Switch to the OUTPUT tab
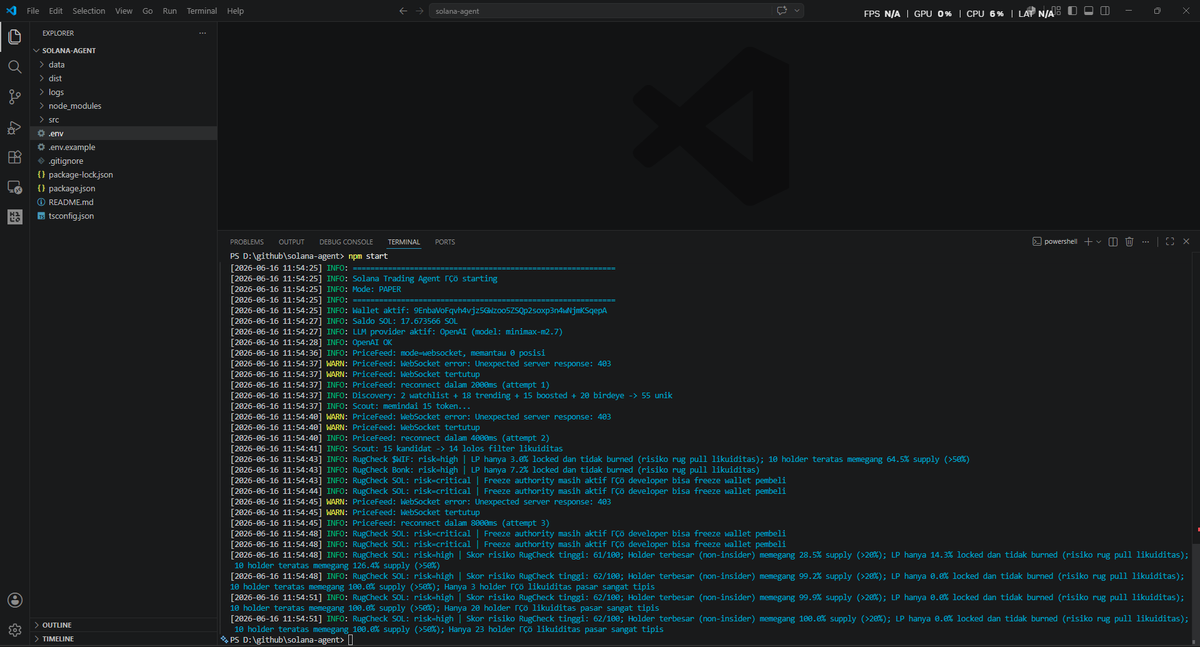This screenshot has width=1200, height=647. 292,242
